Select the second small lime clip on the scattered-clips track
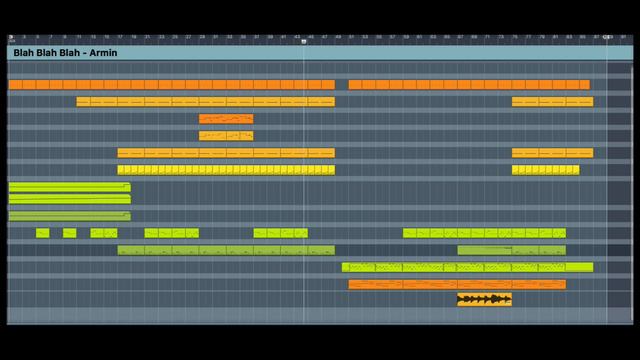The width and height of the screenshot is (640, 360). (x=69, y=233)
